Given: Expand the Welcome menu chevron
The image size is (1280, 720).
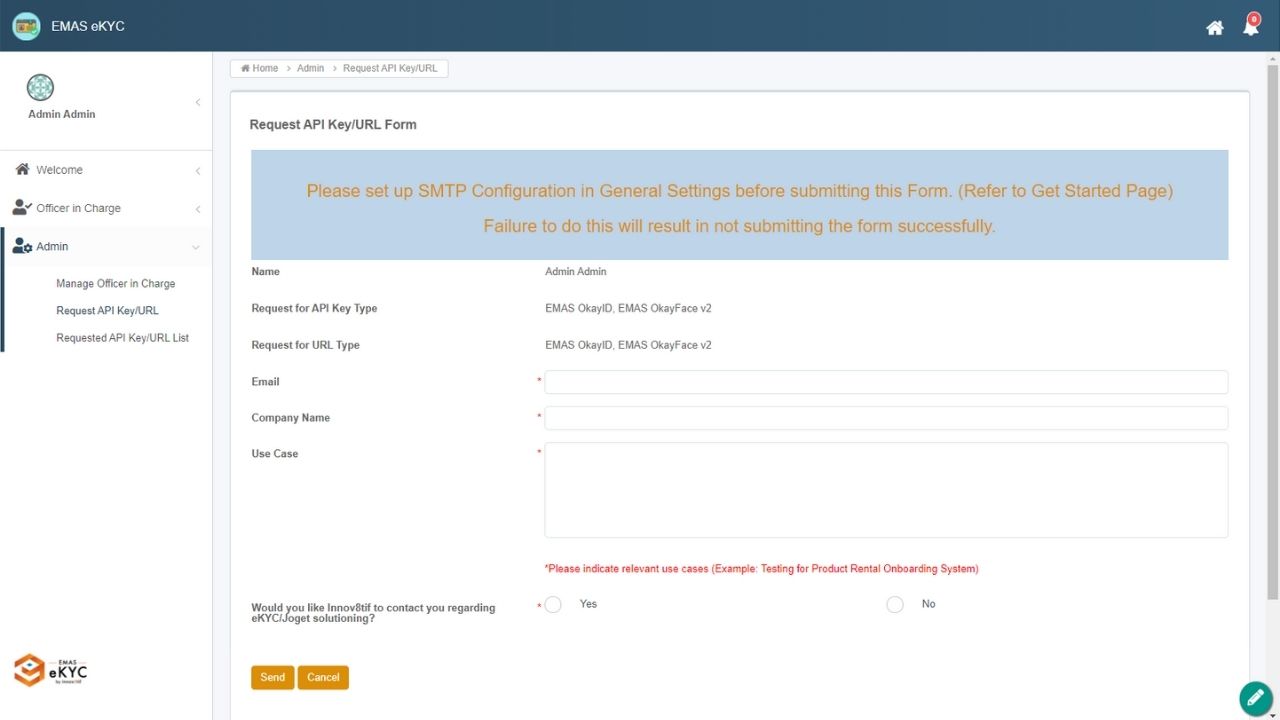Looking at the screenshot, I should tap(197, 171).
